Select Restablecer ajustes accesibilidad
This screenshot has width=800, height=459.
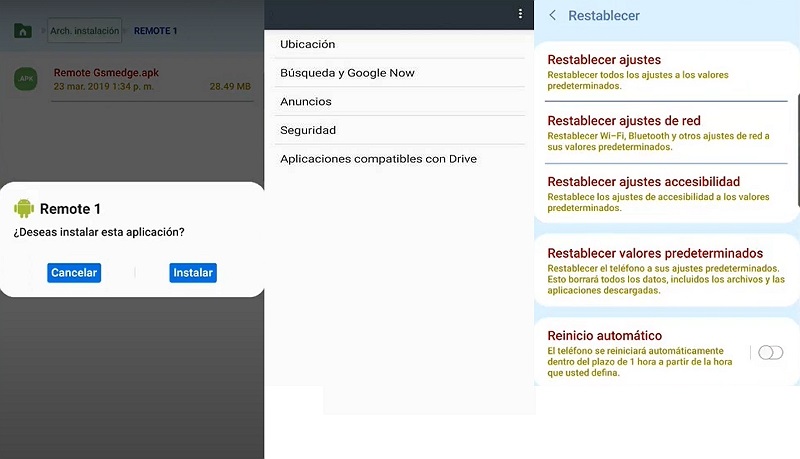point(643,182)
